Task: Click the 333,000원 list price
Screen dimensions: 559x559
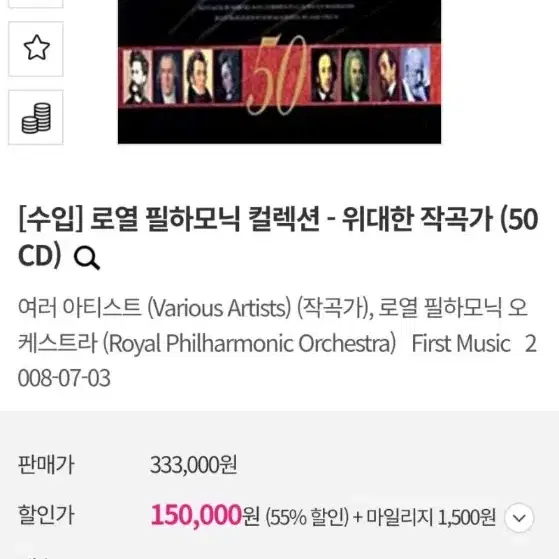Action: point(193,465)
